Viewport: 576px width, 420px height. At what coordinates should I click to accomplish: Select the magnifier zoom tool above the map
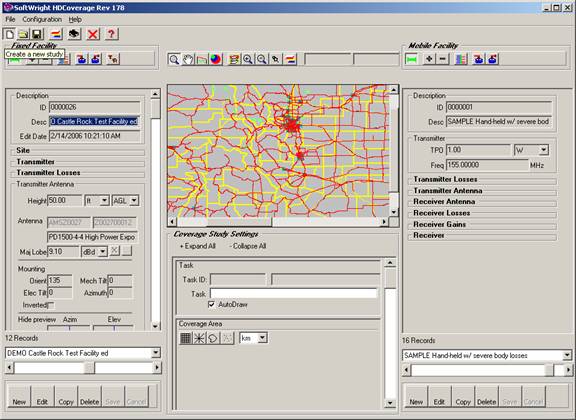174,59
